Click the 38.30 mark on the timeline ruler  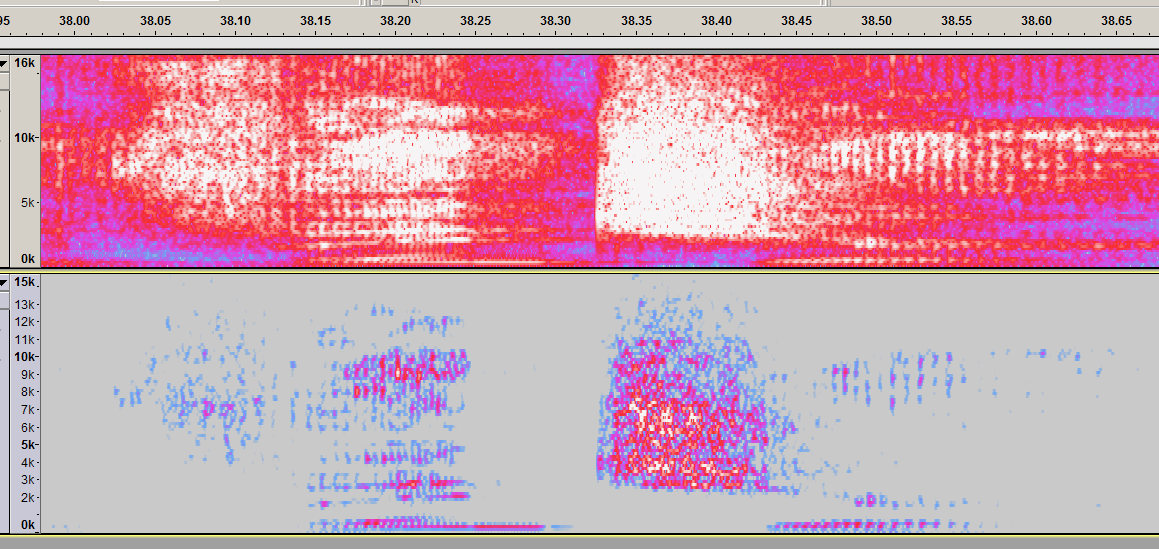pos(555,21)
